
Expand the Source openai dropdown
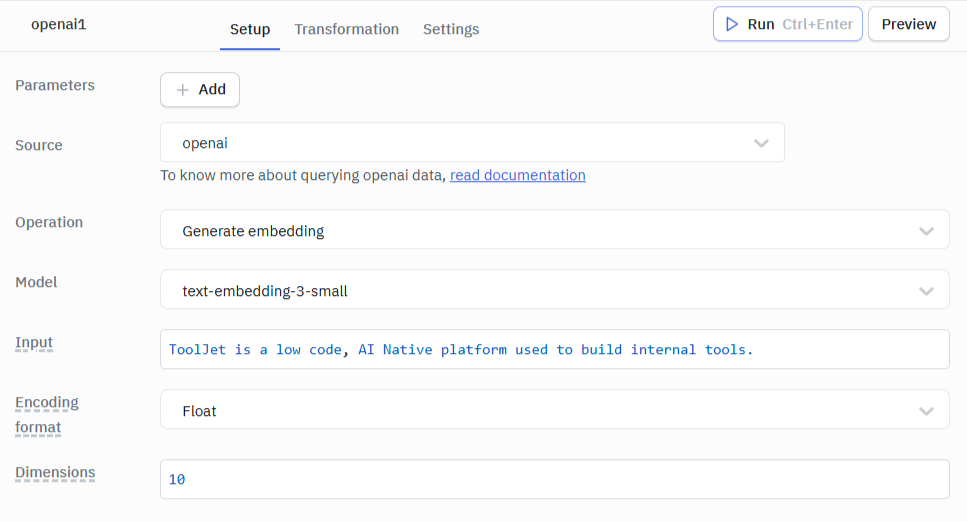pos(472,143)
